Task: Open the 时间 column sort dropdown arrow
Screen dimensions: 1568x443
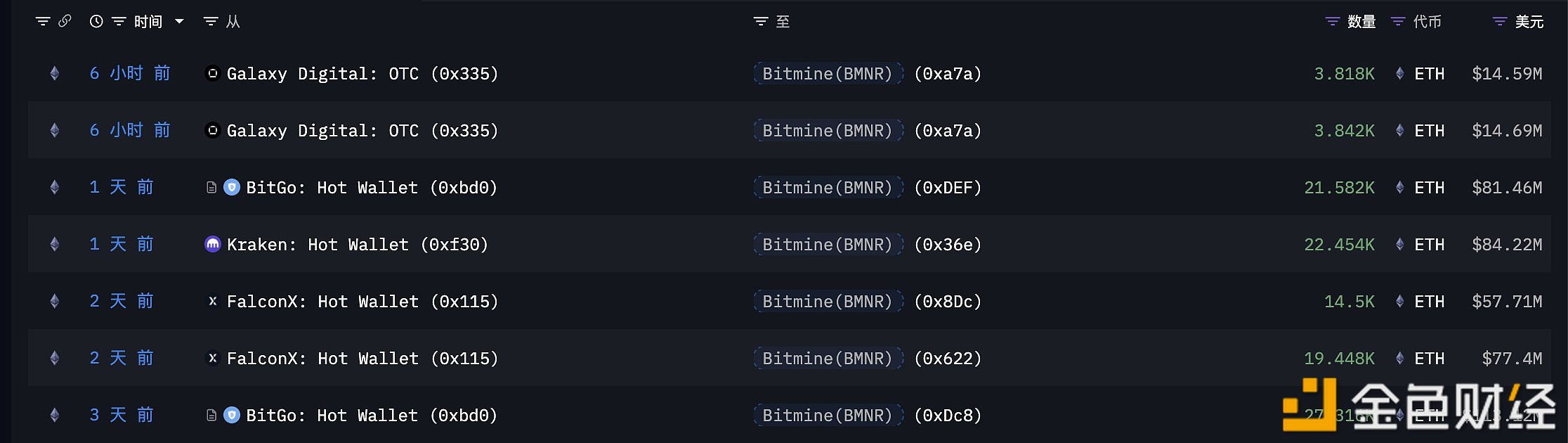Action: click(x=180, y=21)
